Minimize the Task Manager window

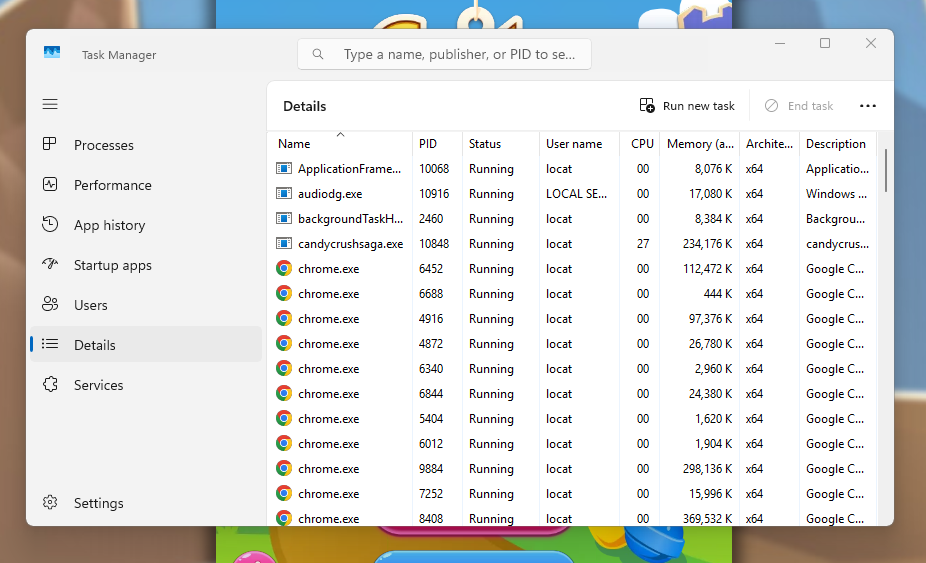pos(780,43)
